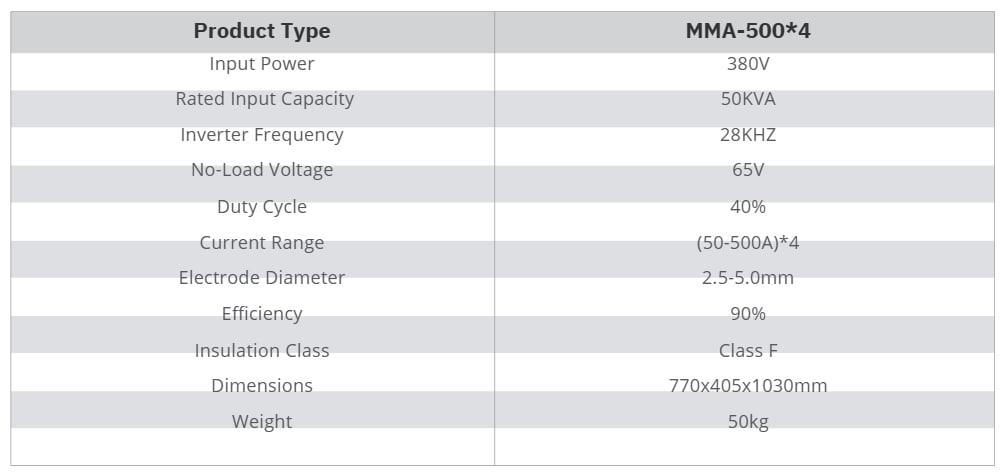Click the MMA-500*4 header cell
1003x474 pixels.
point(747,31)
